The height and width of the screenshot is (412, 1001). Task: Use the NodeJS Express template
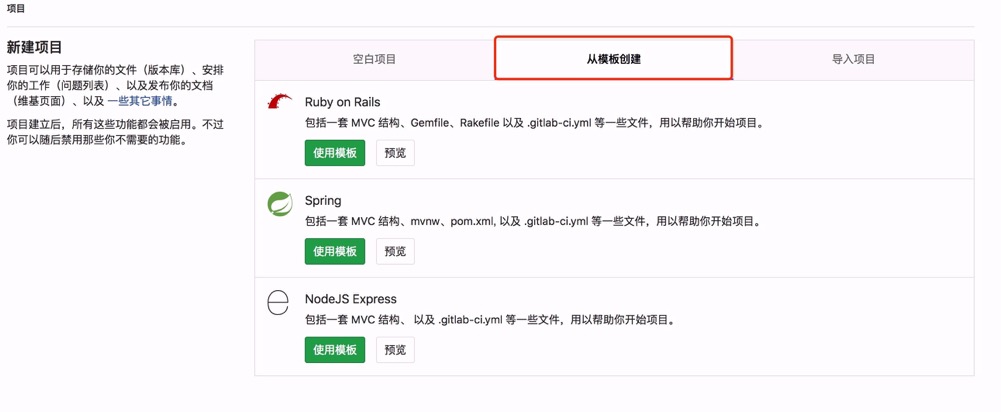tap(335, 350)
